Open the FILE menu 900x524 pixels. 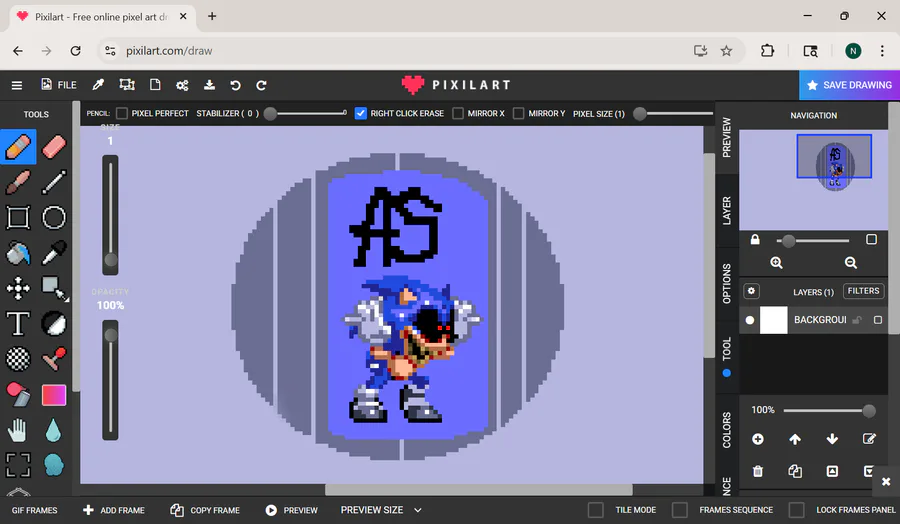click(59, 85)
